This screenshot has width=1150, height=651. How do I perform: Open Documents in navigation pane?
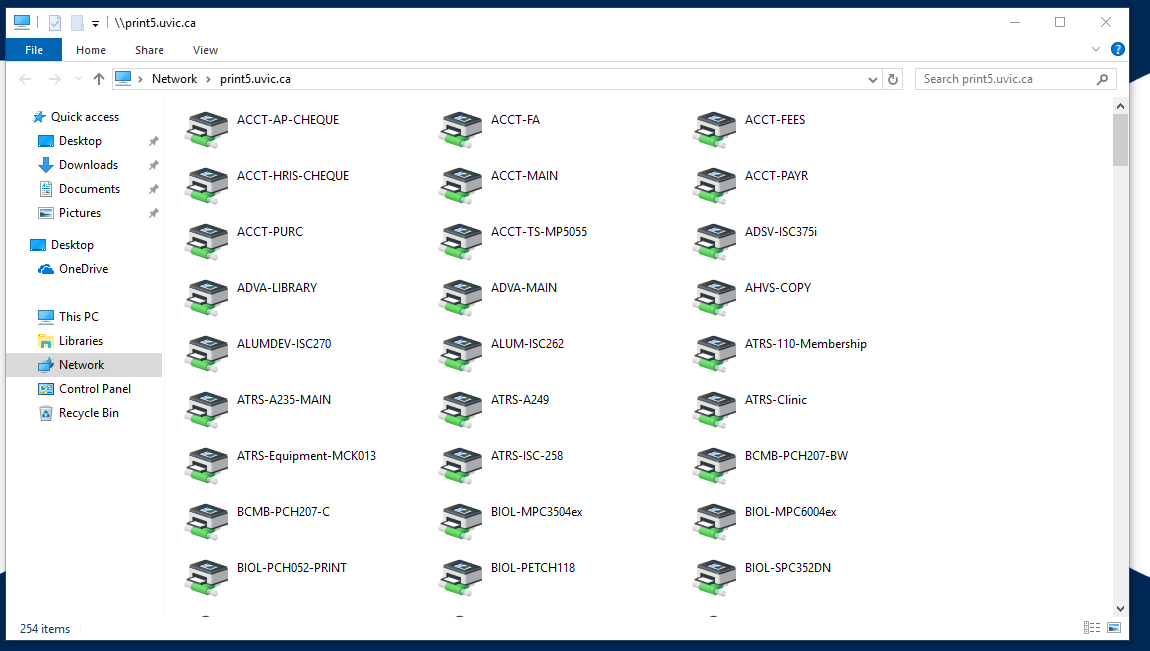[x=89, y=189]
